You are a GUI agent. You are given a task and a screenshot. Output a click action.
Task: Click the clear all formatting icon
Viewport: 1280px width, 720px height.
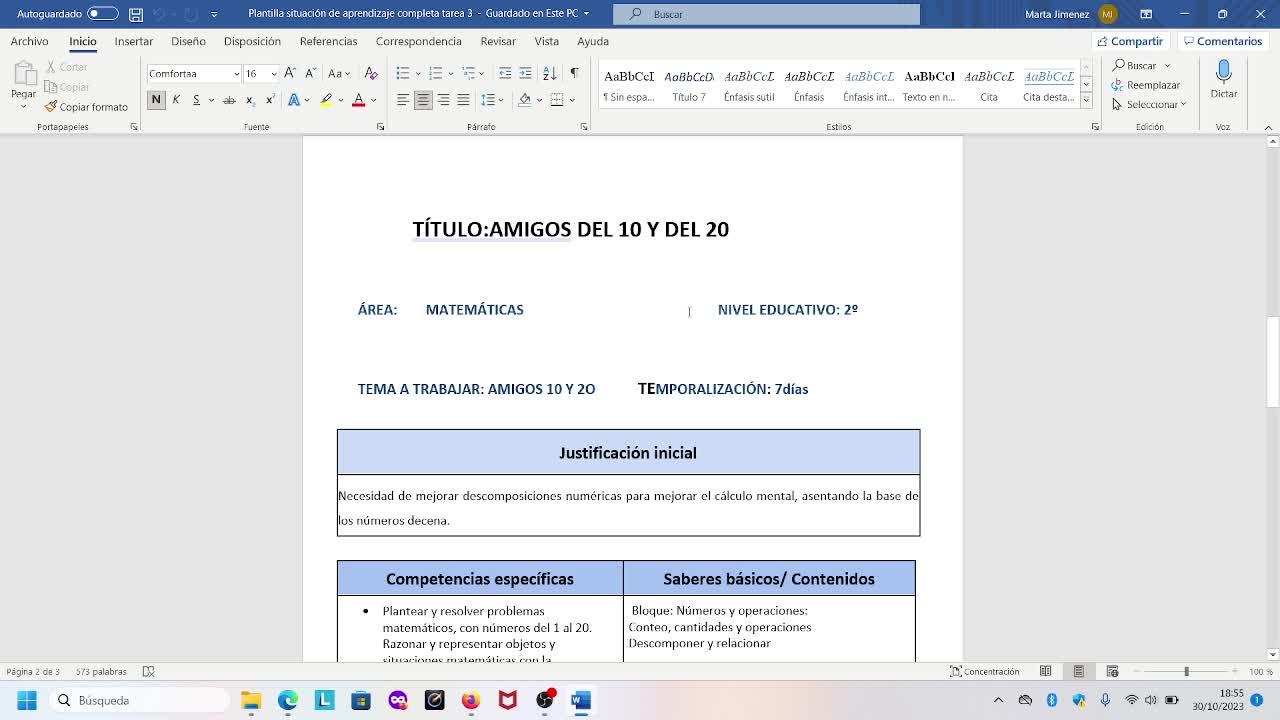click(371, 73)
